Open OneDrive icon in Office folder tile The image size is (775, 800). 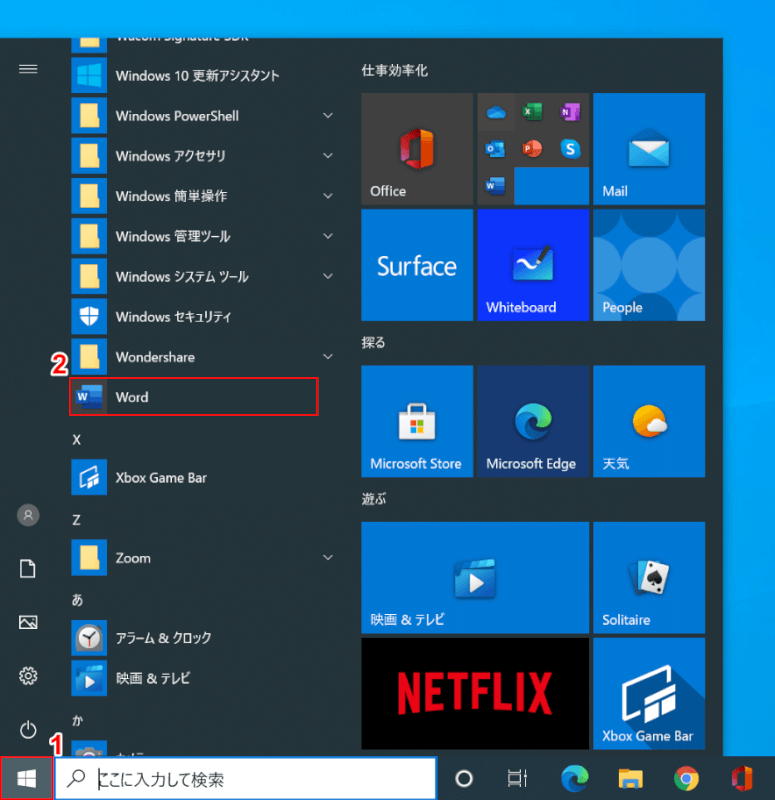coord(496,112)
